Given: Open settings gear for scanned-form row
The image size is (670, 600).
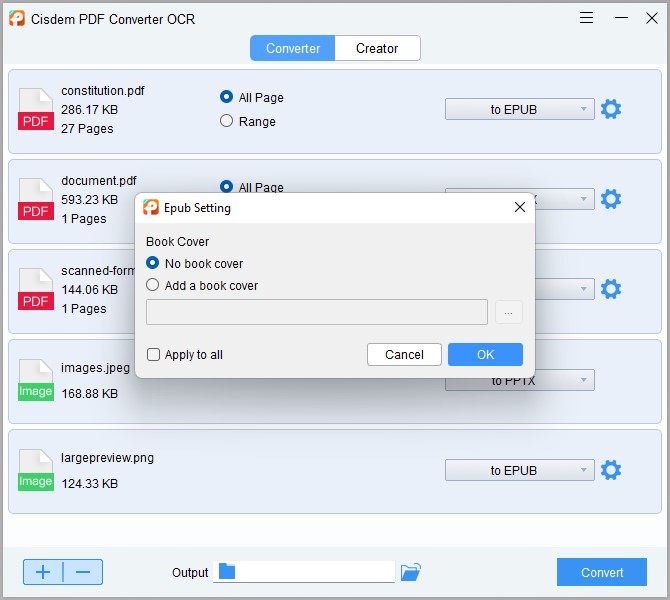Looking at the screenshot, I should coord(611,289).
